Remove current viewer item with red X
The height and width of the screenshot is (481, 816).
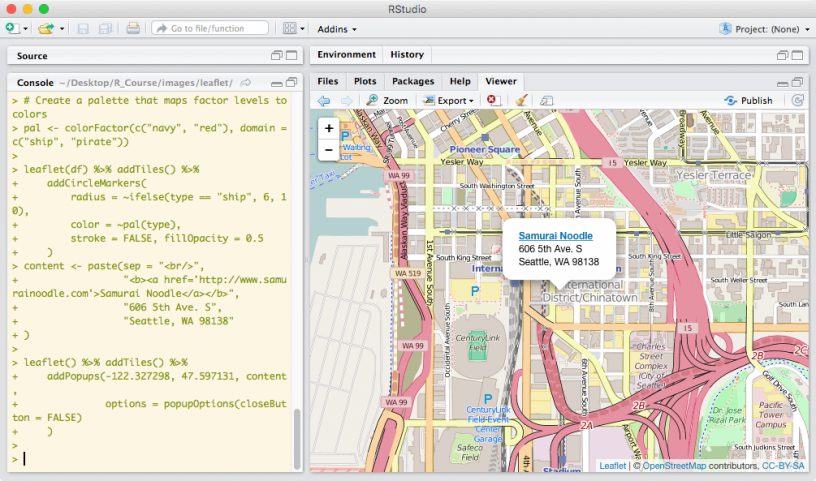(492, 100)
